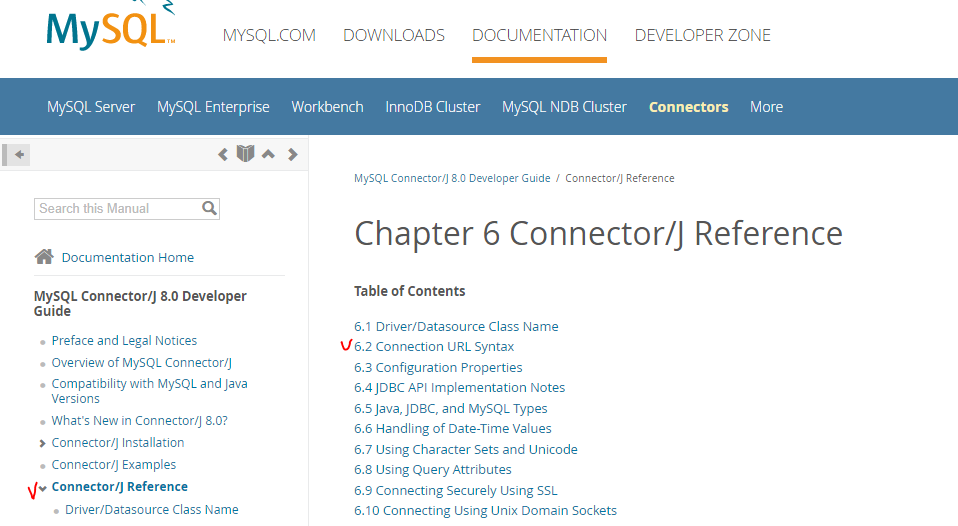
Task: Open 6.6 Handling of Date-Time Values
Action: 453,428
